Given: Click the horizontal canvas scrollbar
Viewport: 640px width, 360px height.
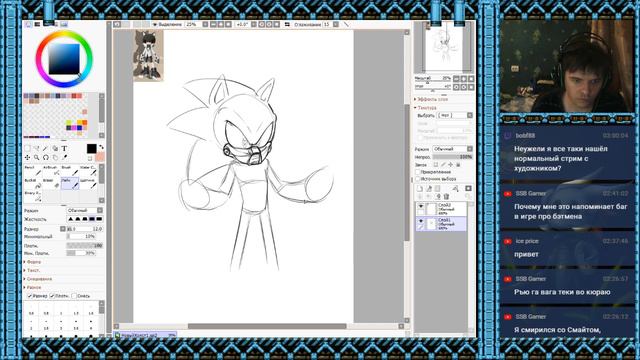Looking at the screenshot, I should [x=267, y=326].
